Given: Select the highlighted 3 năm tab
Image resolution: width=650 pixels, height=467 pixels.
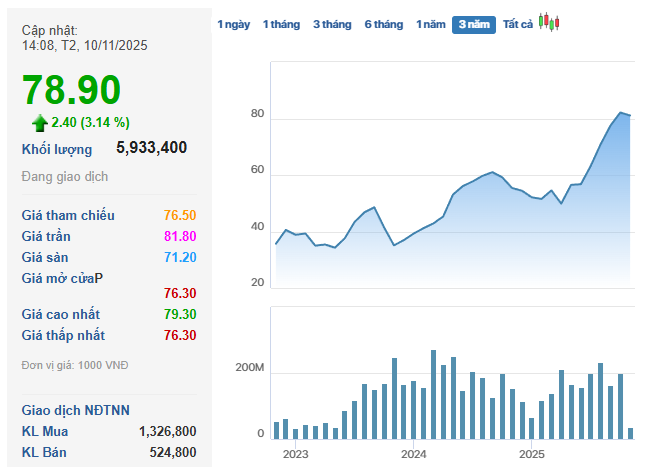Looking at the screenshot, I should pyautogui.click(x=473, y=24).
